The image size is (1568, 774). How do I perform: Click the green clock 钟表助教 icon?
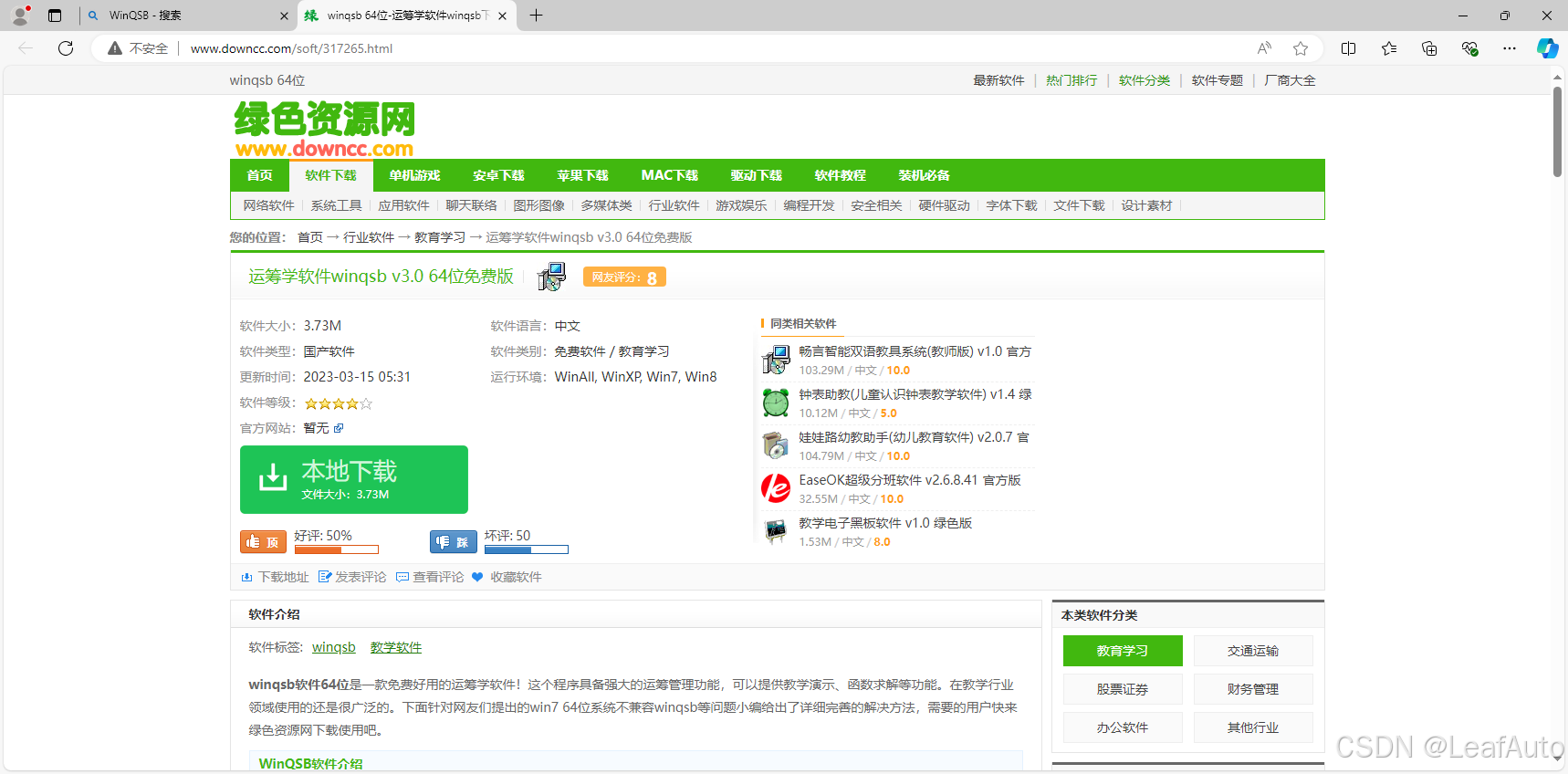coord(776,403)
